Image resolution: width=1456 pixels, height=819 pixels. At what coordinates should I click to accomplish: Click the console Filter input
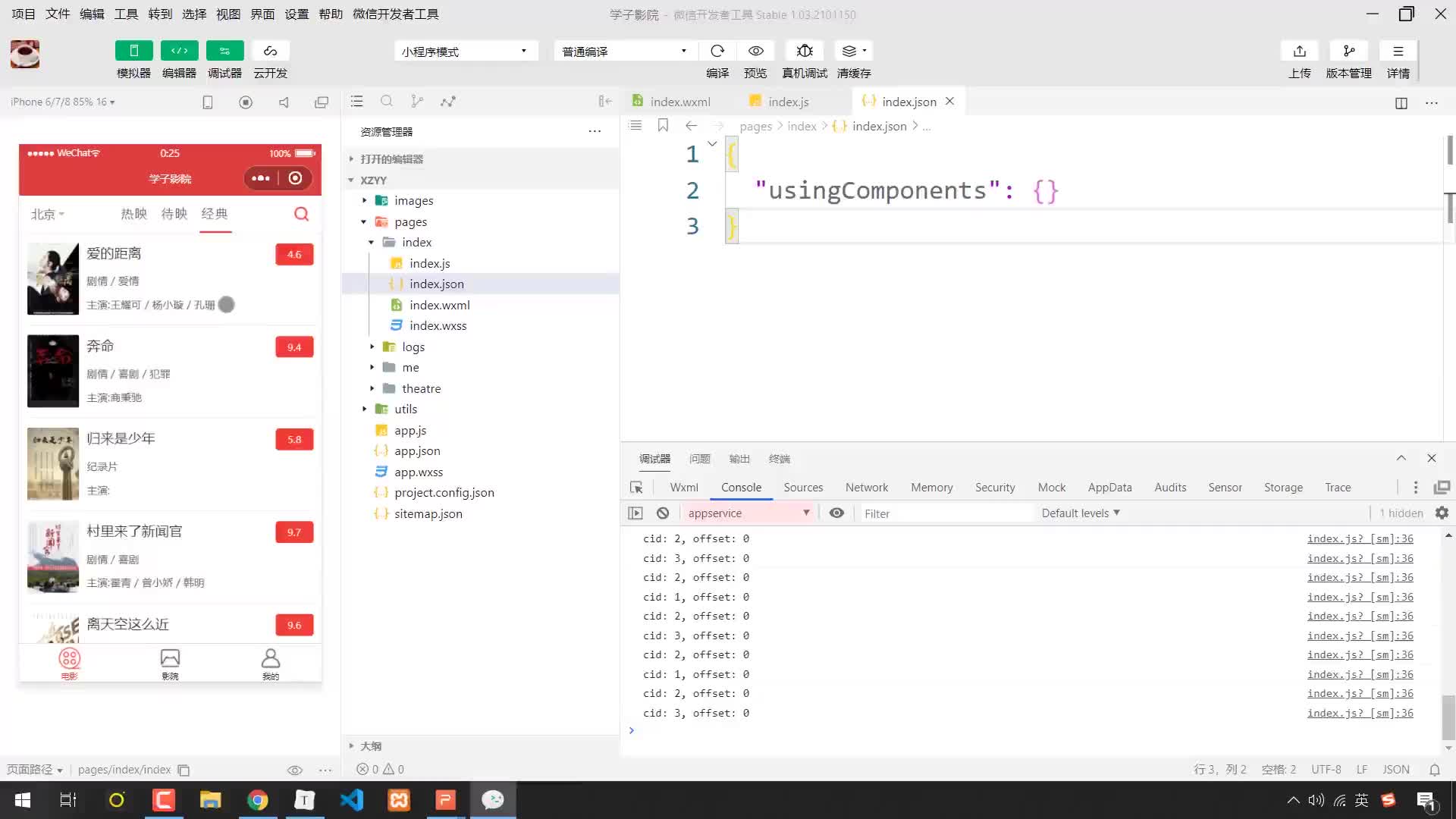(x=946, y=513)
